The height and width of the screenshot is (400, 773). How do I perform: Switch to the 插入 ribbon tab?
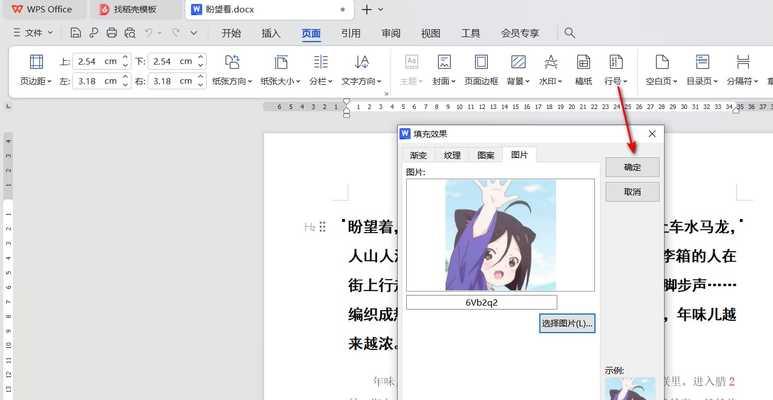[x=271, y=33]
